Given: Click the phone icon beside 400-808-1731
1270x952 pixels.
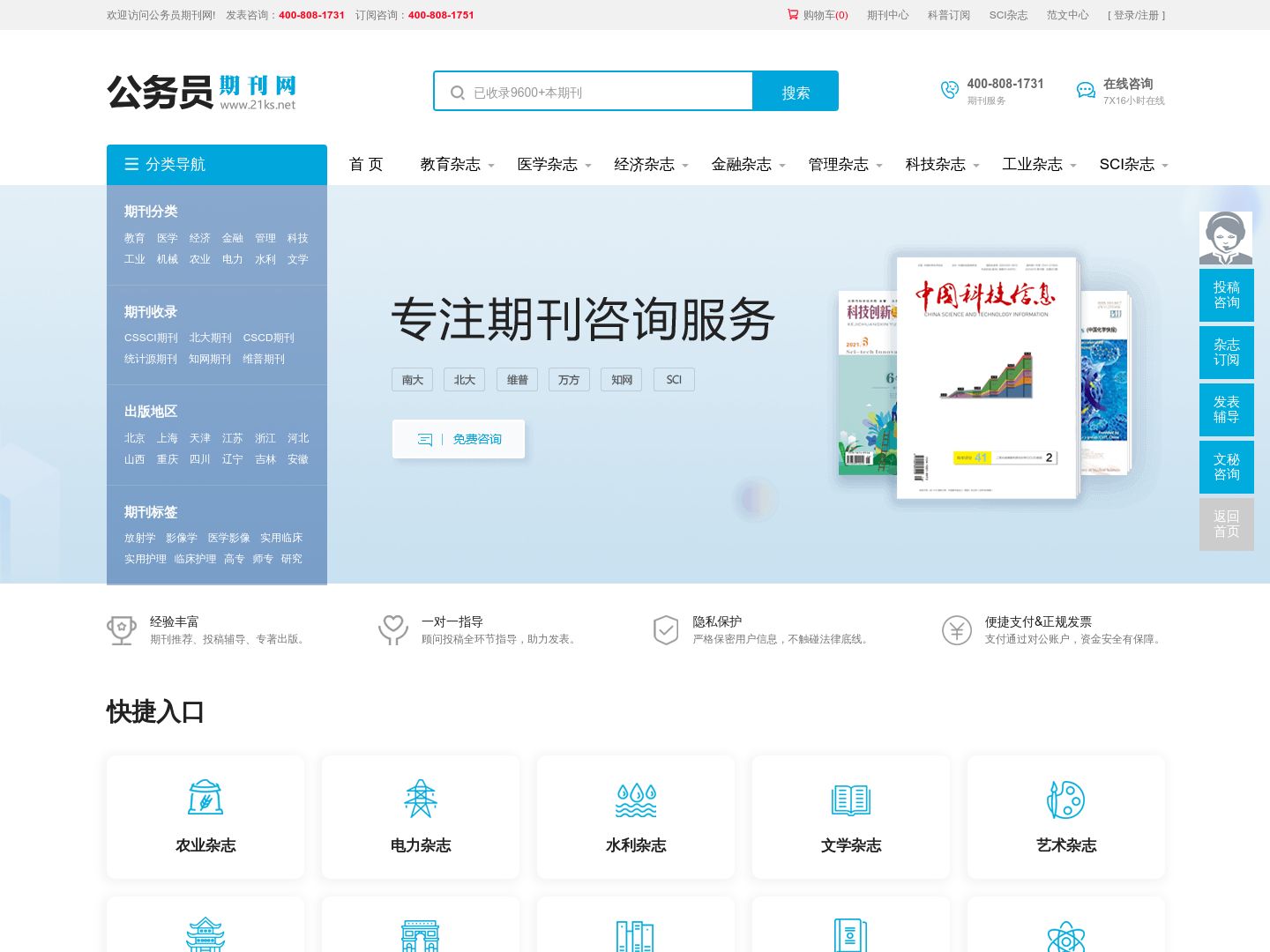Looking at the screenshot, I should (x=949, y=90).
